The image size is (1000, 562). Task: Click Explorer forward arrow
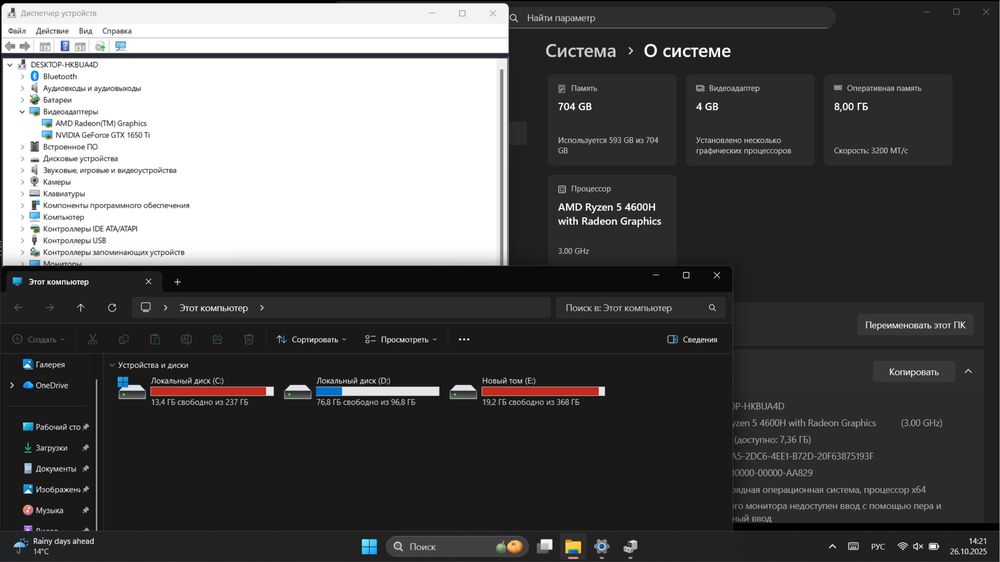tap(50, 307)
